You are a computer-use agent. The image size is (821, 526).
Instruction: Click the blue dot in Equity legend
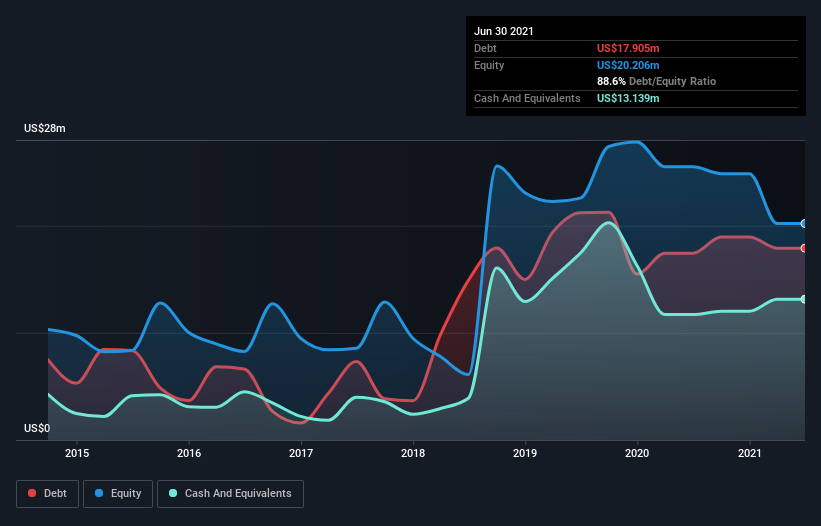pos(99,493)
